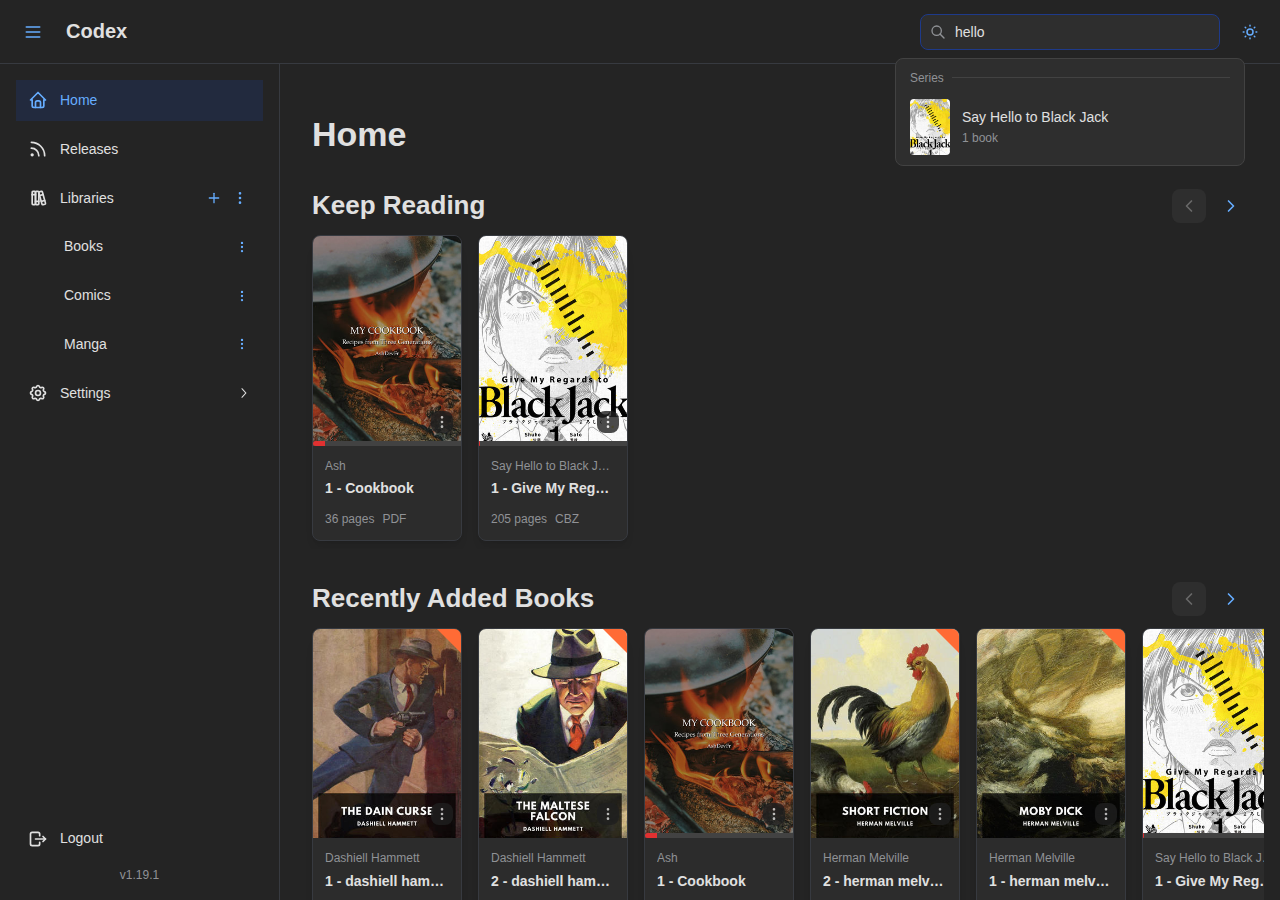
Task: Open options on Keep Reading Black Jack cover
Action: point(608,422)
